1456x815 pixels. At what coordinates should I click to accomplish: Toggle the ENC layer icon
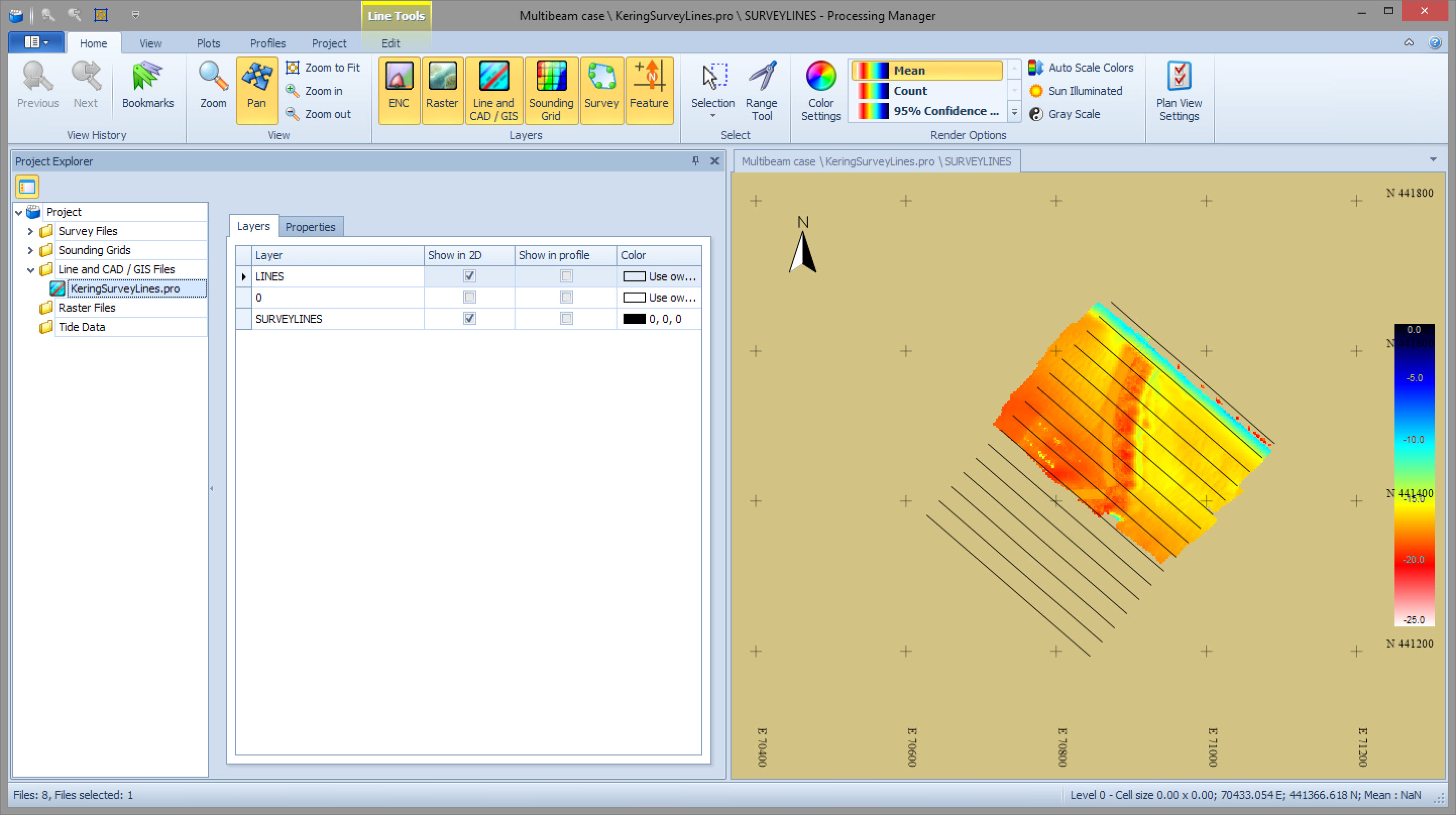coord(399,89)
